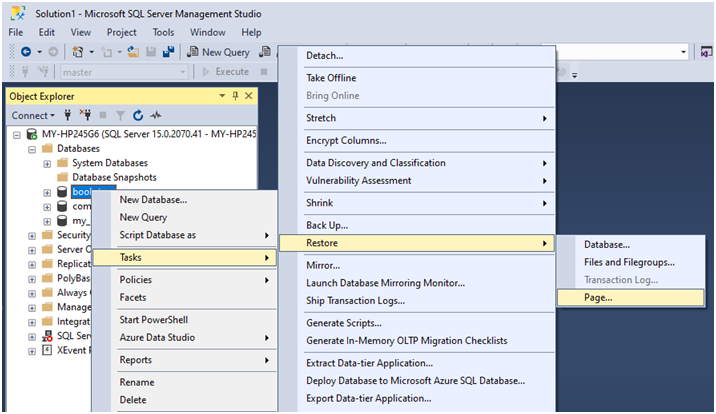Image resolution: width=716 pixels, height=414 pixels.
Task: Choose Restore Database... option
Action: [631, 245]
